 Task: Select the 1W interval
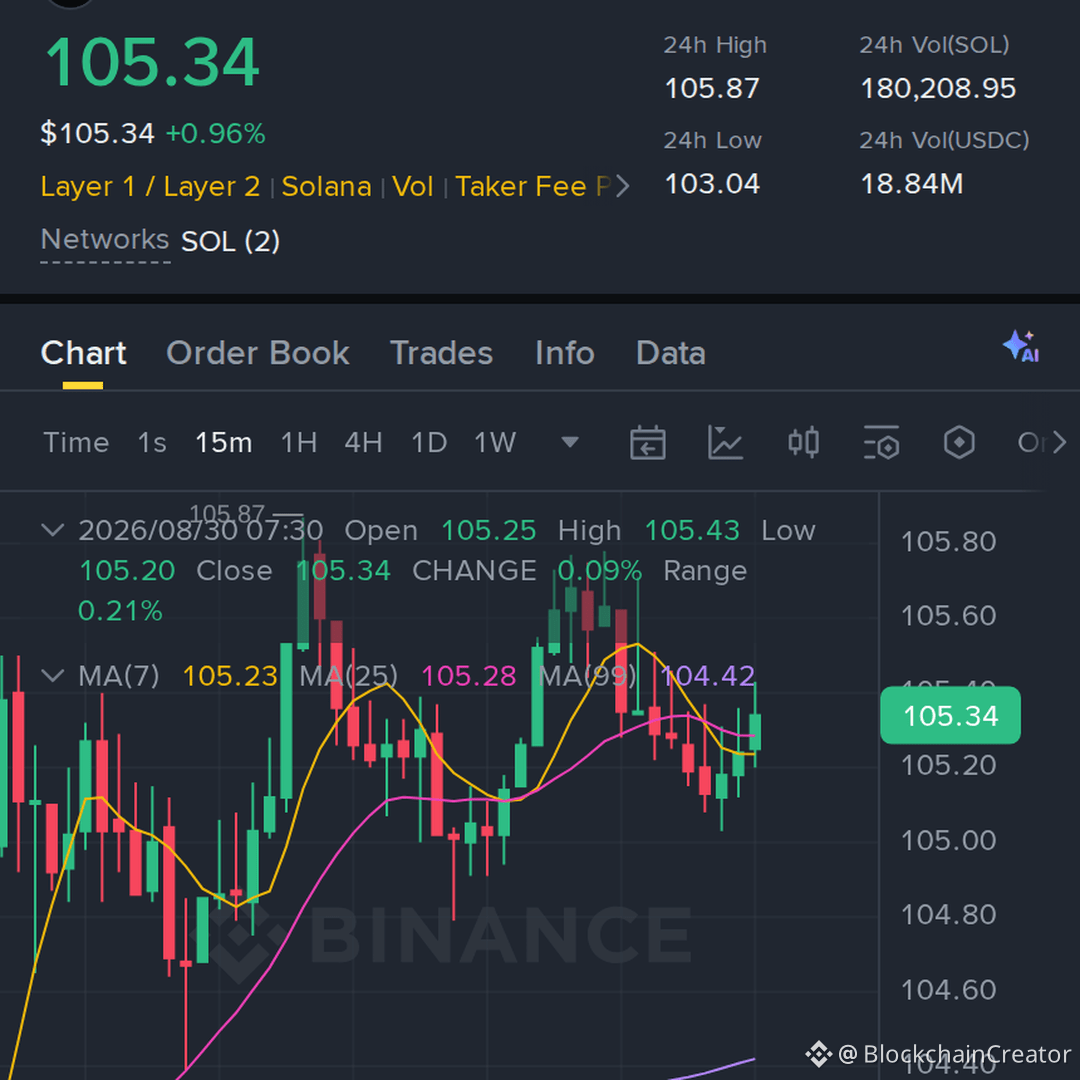495,442
